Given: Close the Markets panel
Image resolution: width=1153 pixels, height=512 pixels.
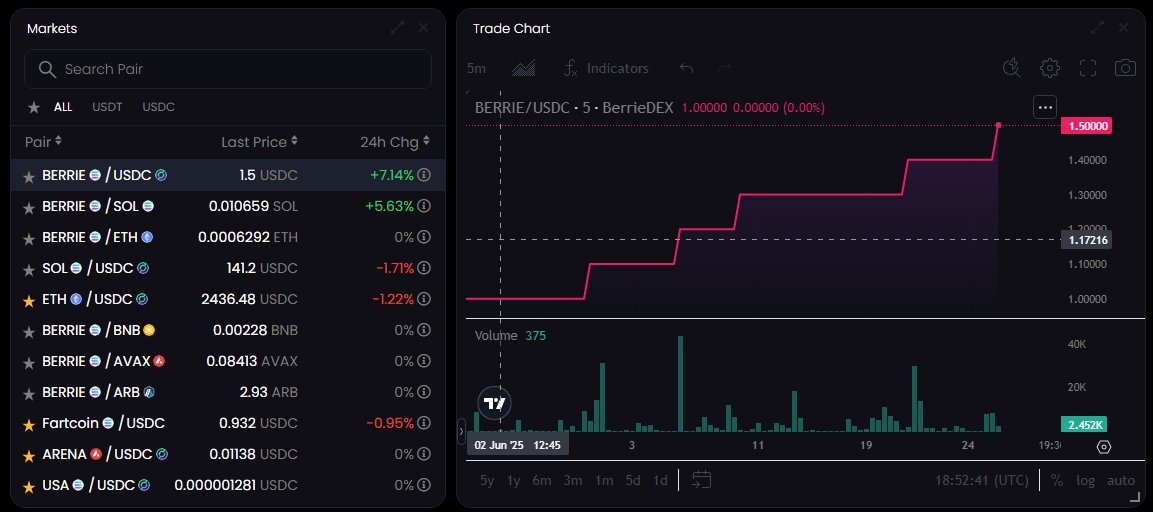Looking at the screenshot, I should point(424,28).
